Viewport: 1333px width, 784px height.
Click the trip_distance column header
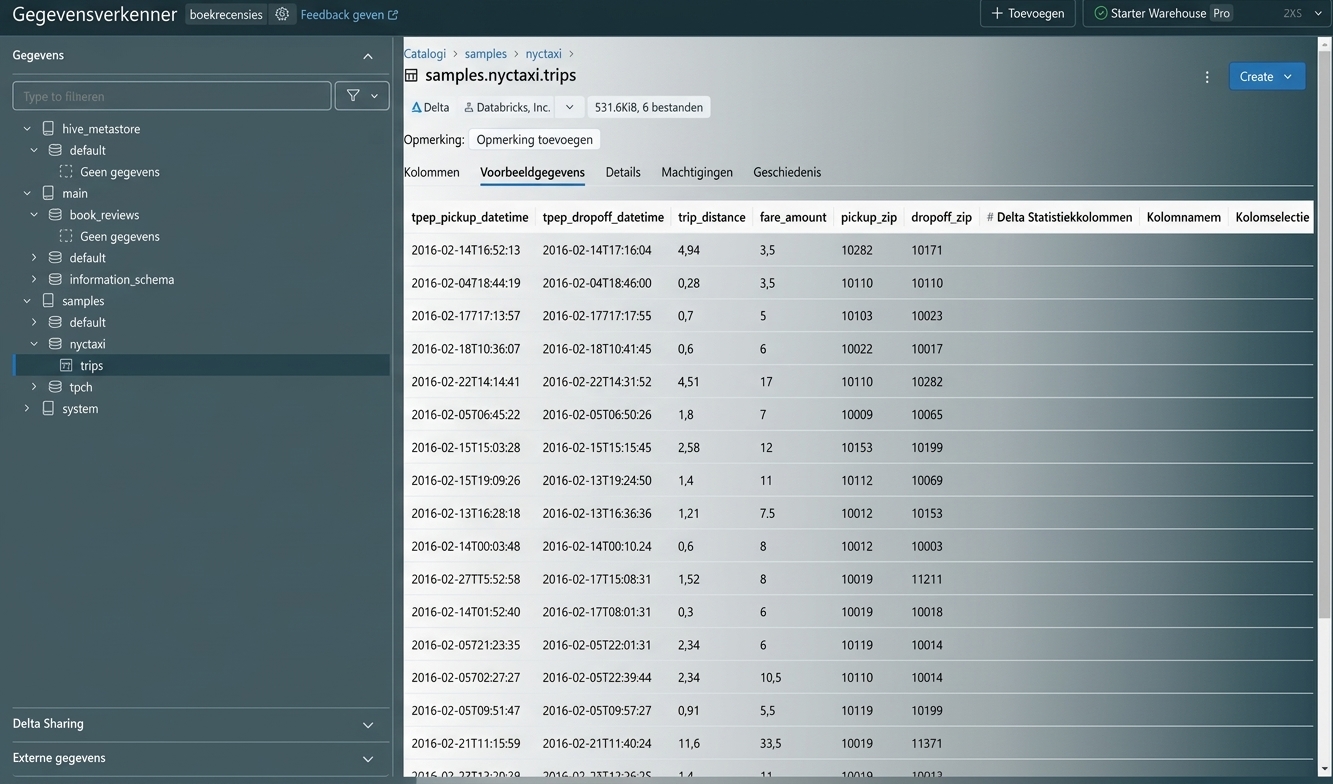click(712, 217)
